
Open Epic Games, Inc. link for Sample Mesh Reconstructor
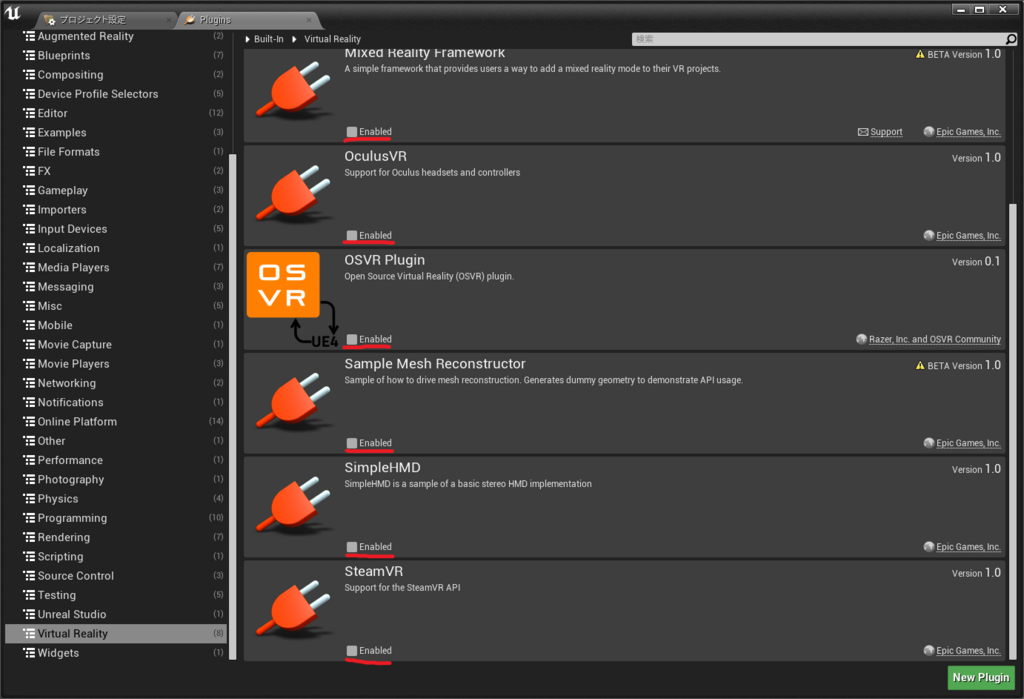tap(968, 443)
